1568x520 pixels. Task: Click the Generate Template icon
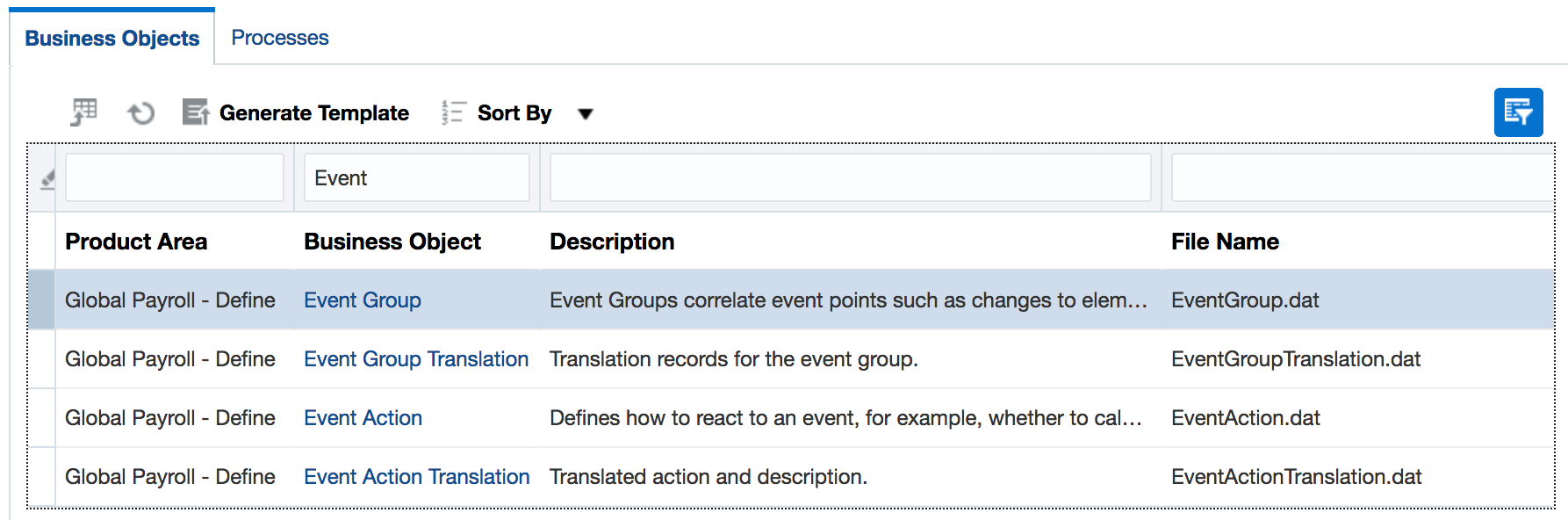(195, 112)
